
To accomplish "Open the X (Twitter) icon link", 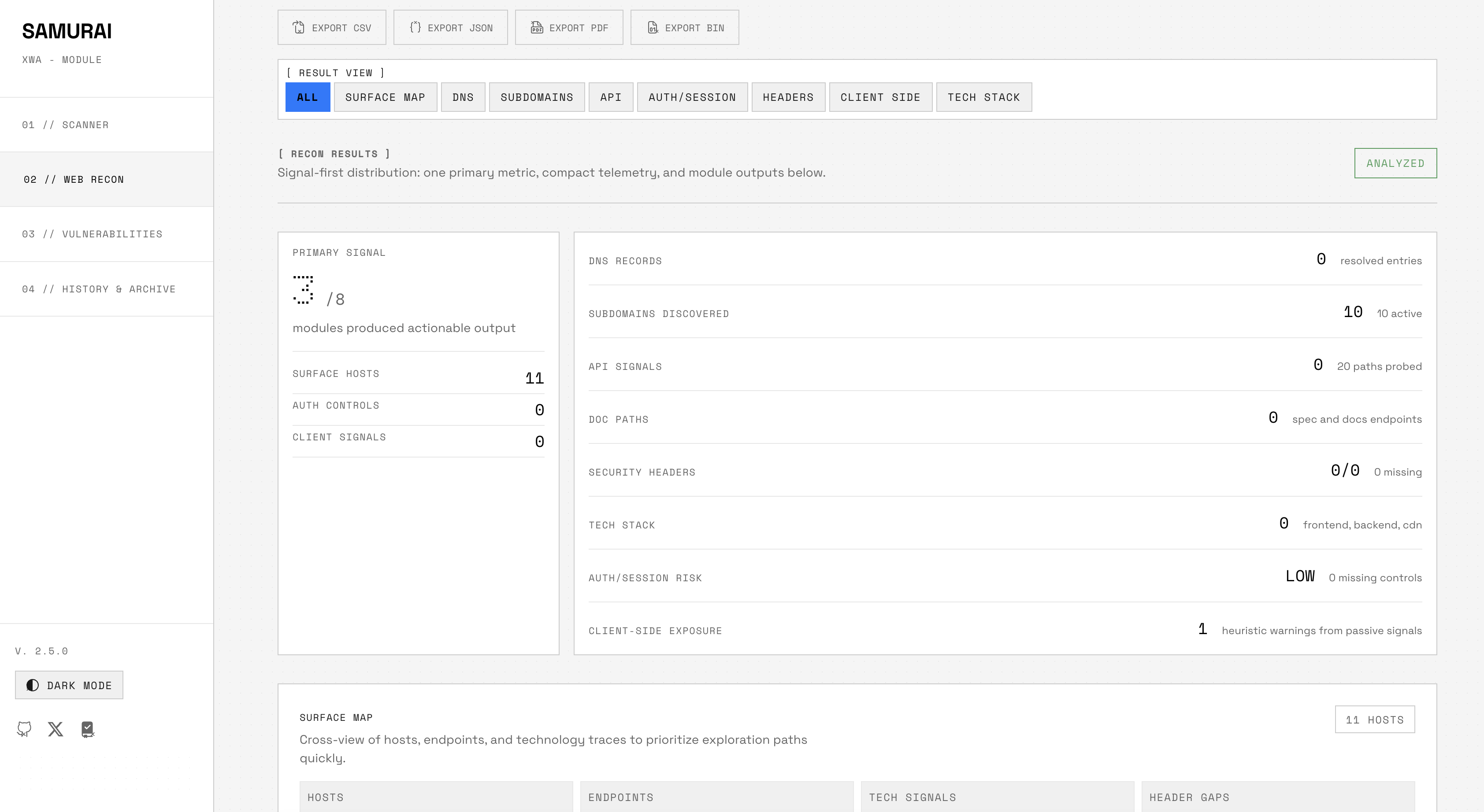I will [x=56, y=729].
